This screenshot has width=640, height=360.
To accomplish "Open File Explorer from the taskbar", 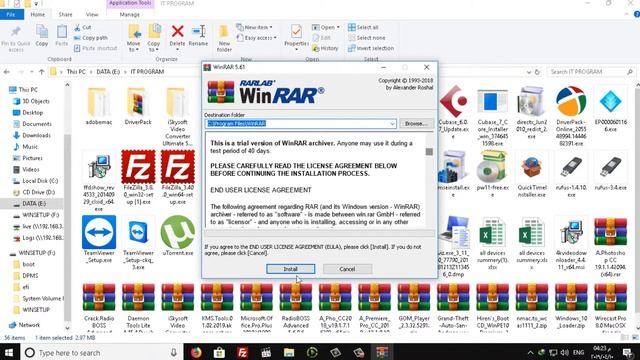I will (289, 352).
